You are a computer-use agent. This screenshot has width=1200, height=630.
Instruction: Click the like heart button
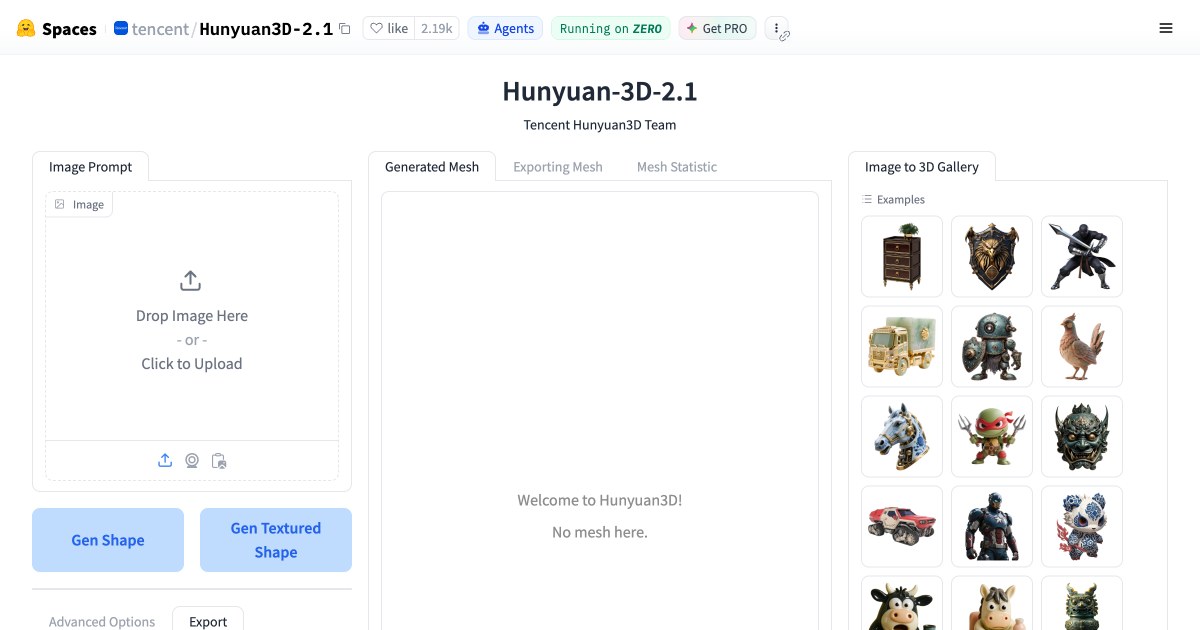[x=389, y=28]
